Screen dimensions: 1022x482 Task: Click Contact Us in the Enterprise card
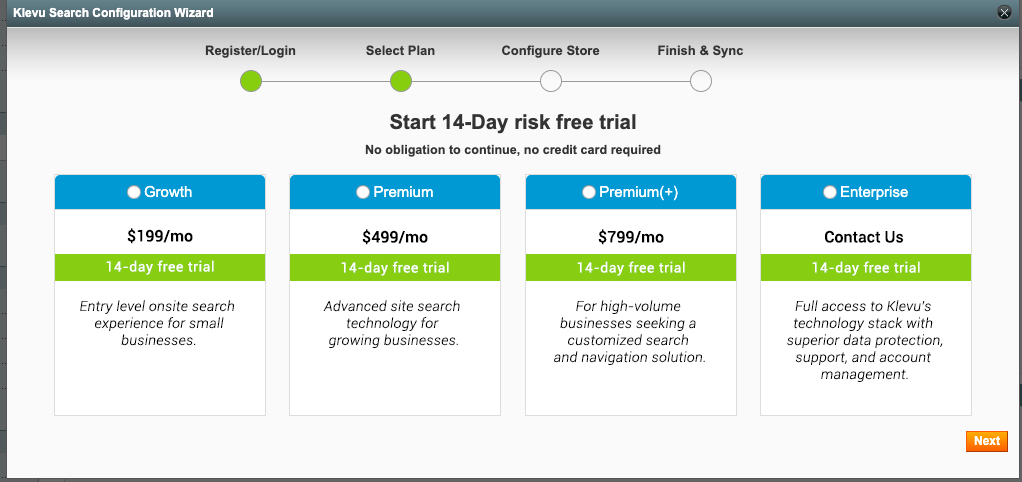[x=864, y=237]
